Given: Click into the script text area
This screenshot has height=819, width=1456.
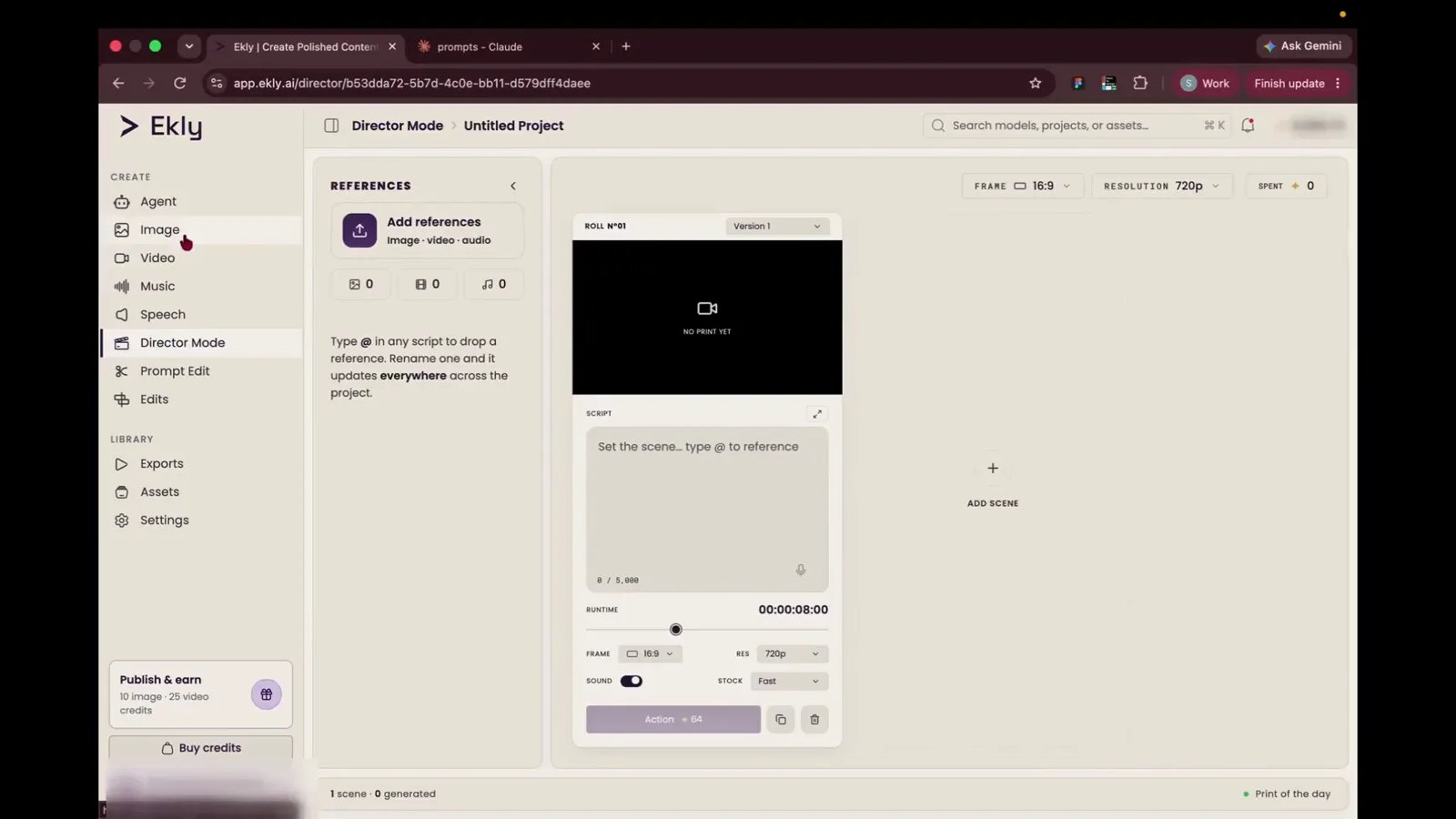Looking at the screenshot, I should [707, 510].
